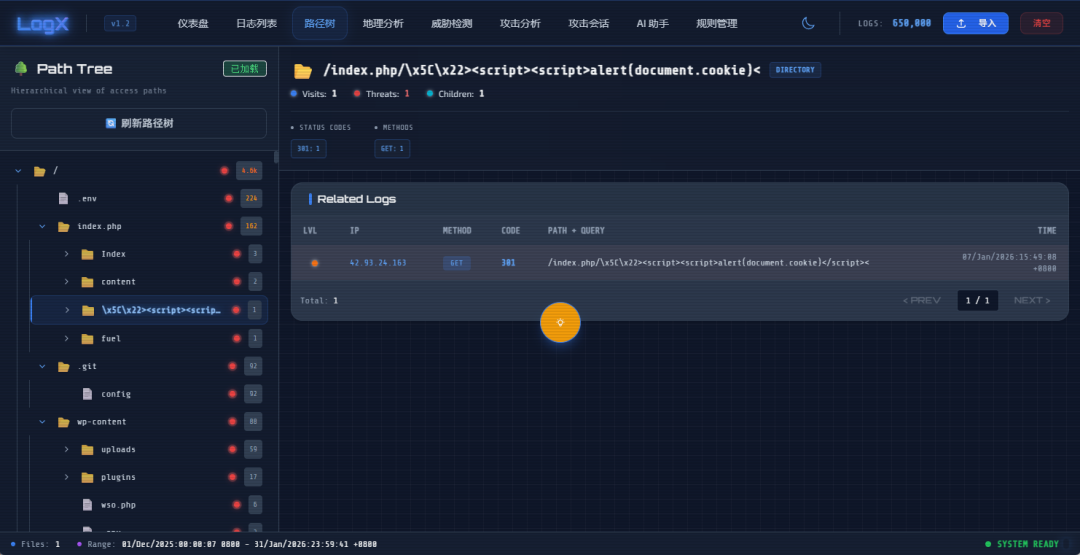
Task: Click the 1 / 1 page indicator
Action: [977, 300]
